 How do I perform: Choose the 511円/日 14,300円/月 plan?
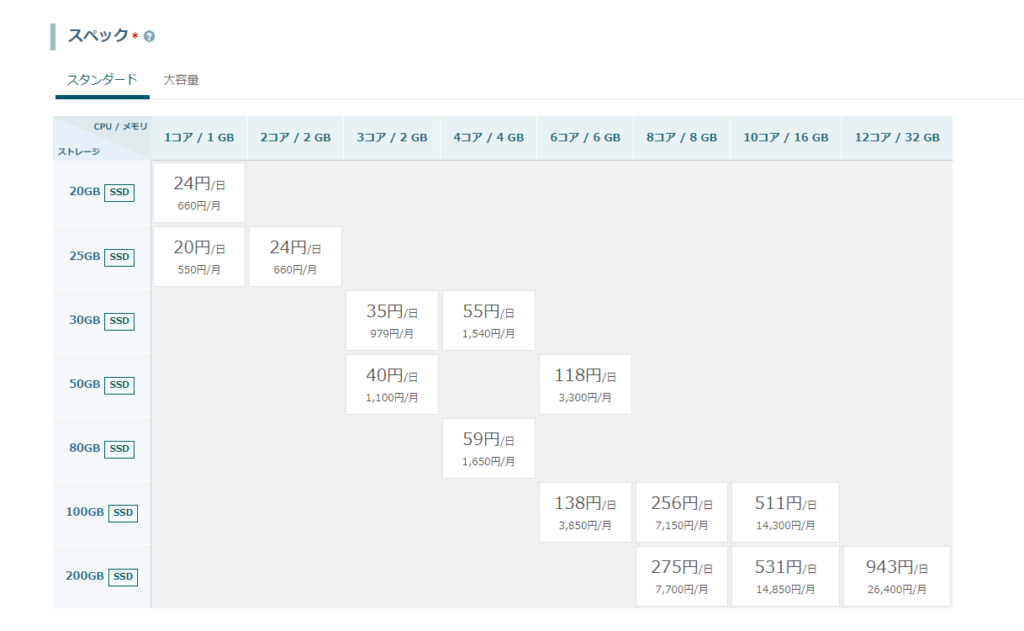[x=785, y=513]
